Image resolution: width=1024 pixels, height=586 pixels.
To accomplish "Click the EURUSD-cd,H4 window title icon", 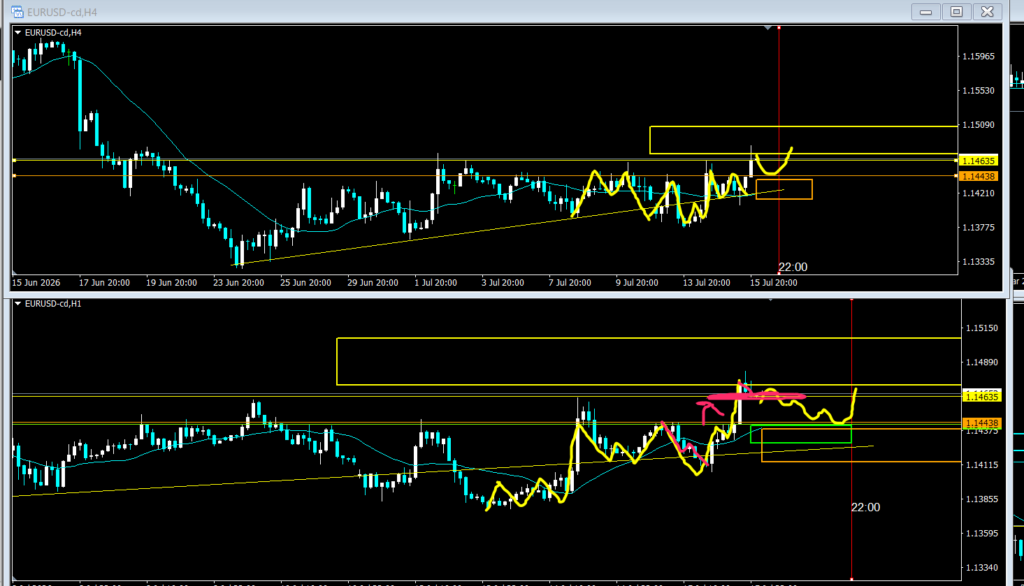I will coord(17,12).
